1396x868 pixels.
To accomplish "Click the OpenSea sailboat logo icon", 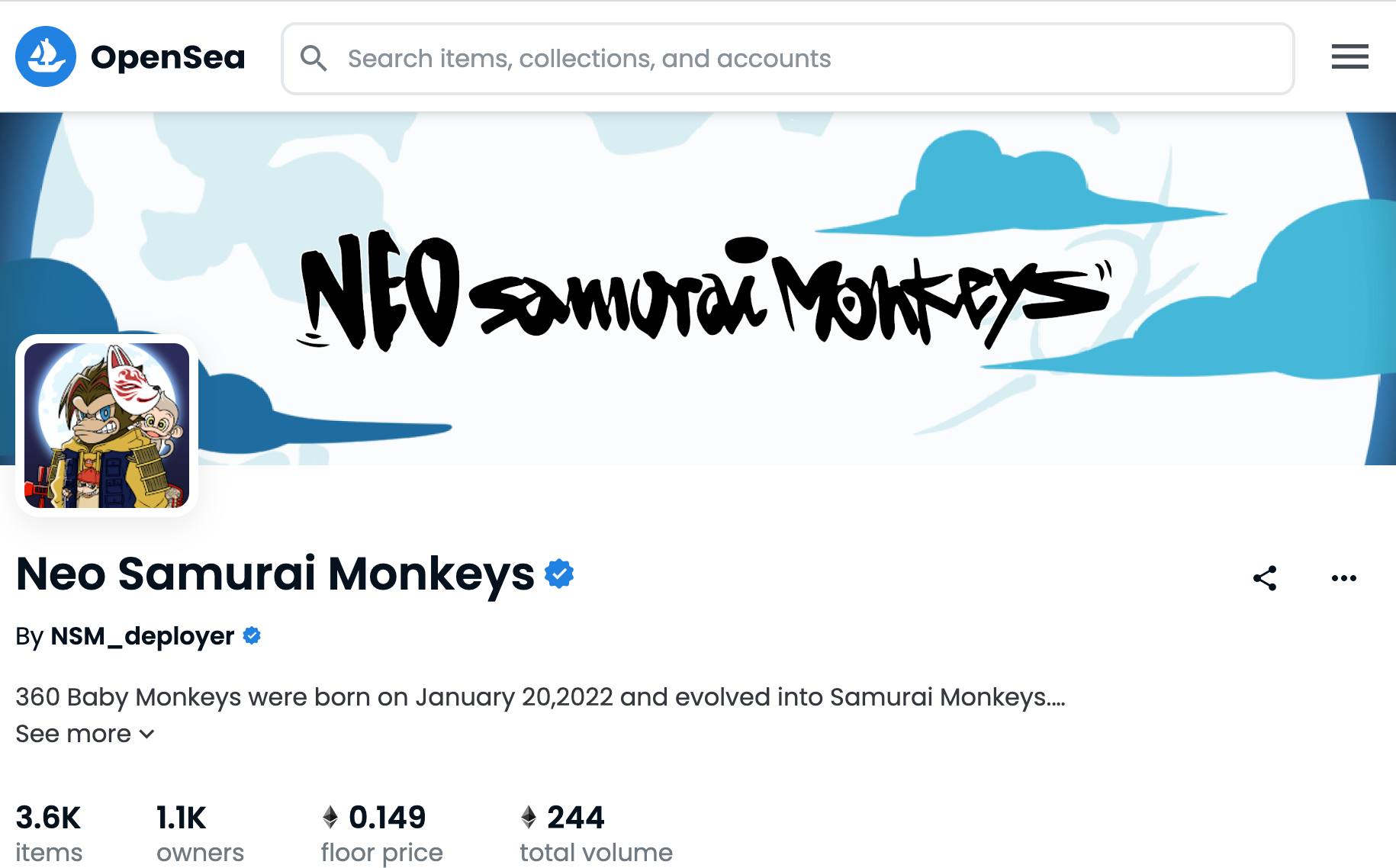I will [x=46, y=57].
